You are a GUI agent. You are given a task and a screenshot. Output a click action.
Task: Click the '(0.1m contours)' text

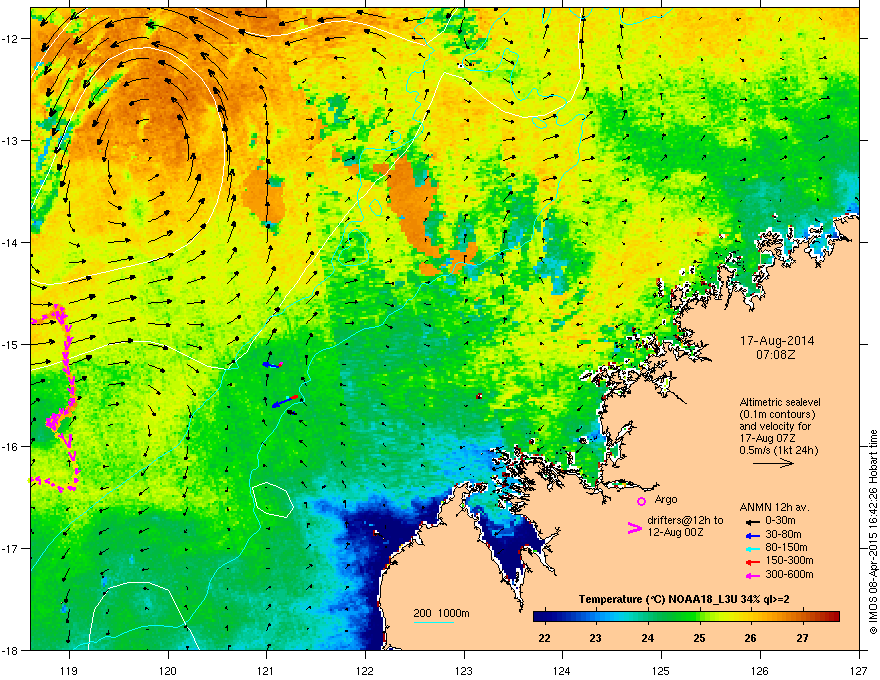pyautogui.click(x=777, y=414)
